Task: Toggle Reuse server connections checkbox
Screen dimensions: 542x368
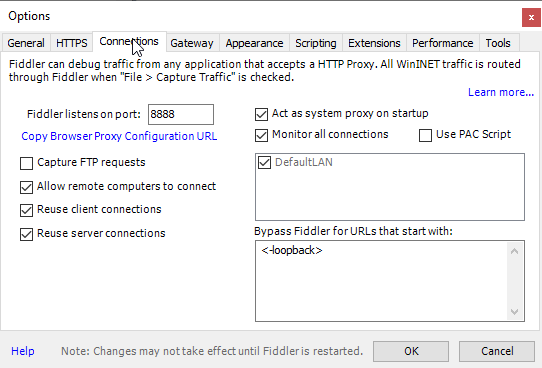Action: (26, 234)
